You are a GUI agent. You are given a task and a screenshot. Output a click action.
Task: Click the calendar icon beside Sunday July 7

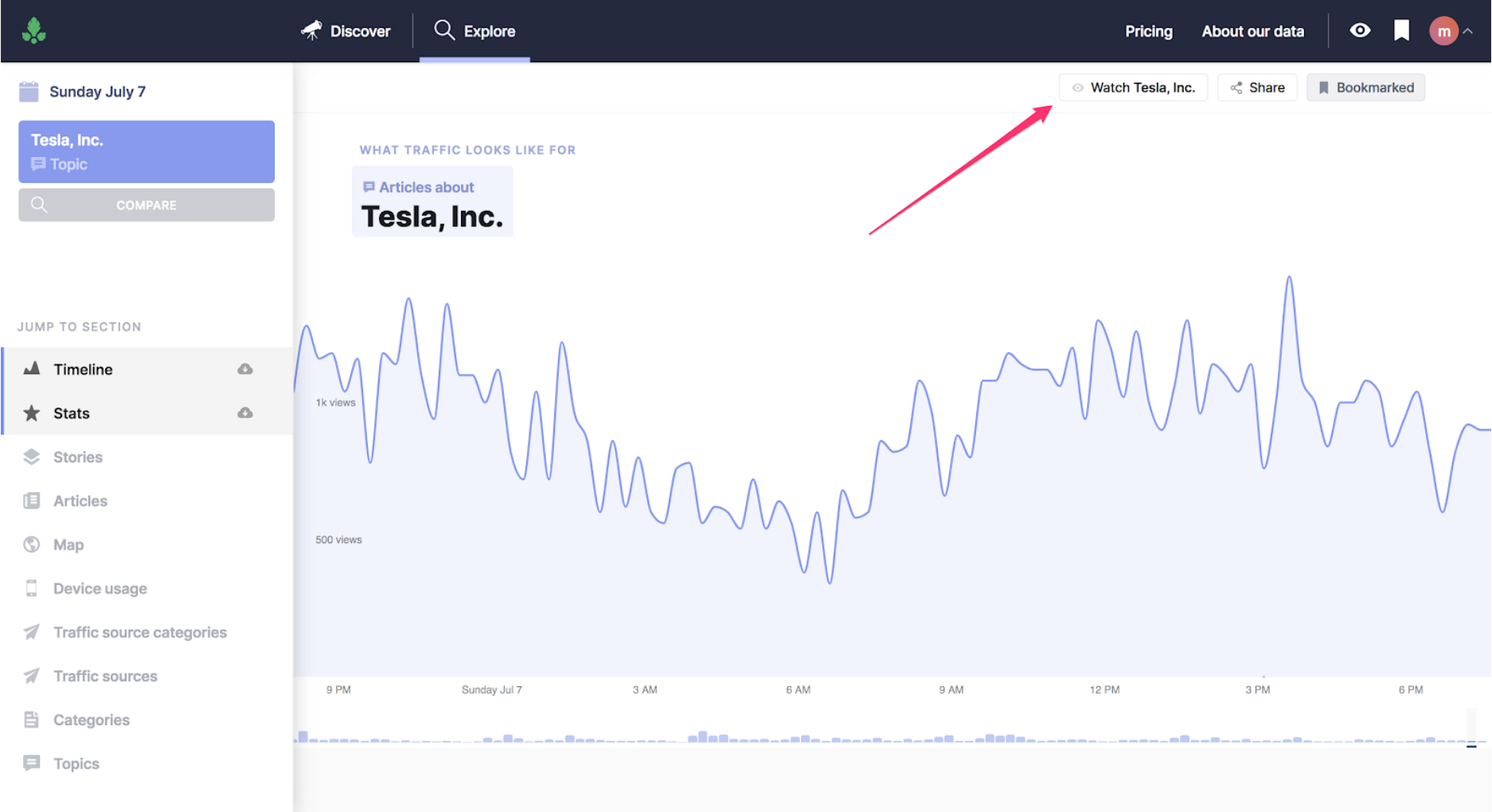point(29,92)
